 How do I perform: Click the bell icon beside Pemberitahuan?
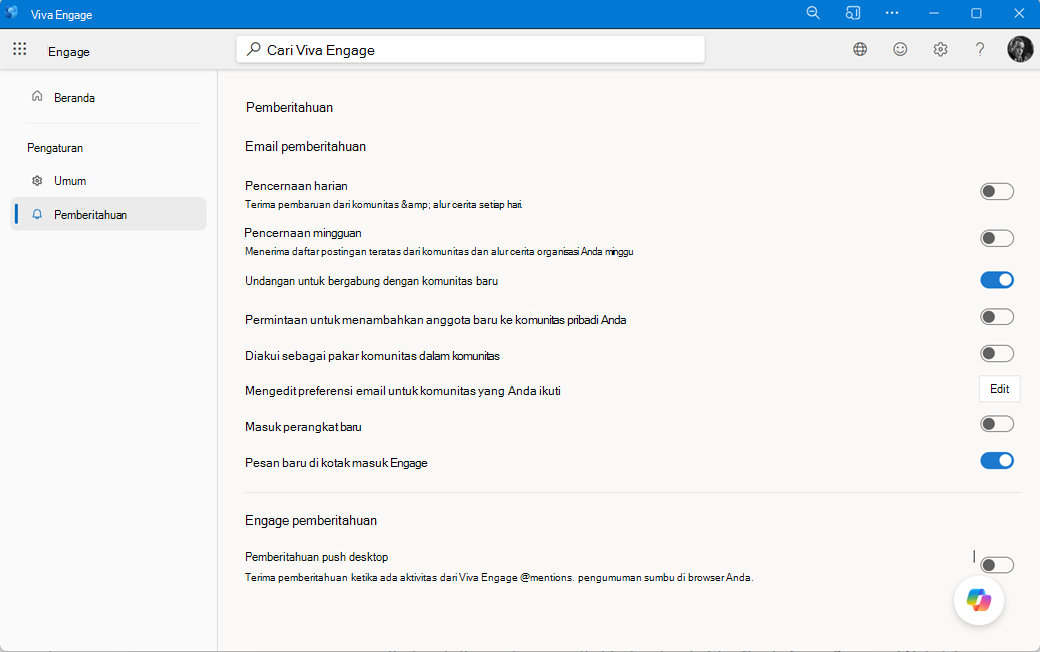(37, 214)
